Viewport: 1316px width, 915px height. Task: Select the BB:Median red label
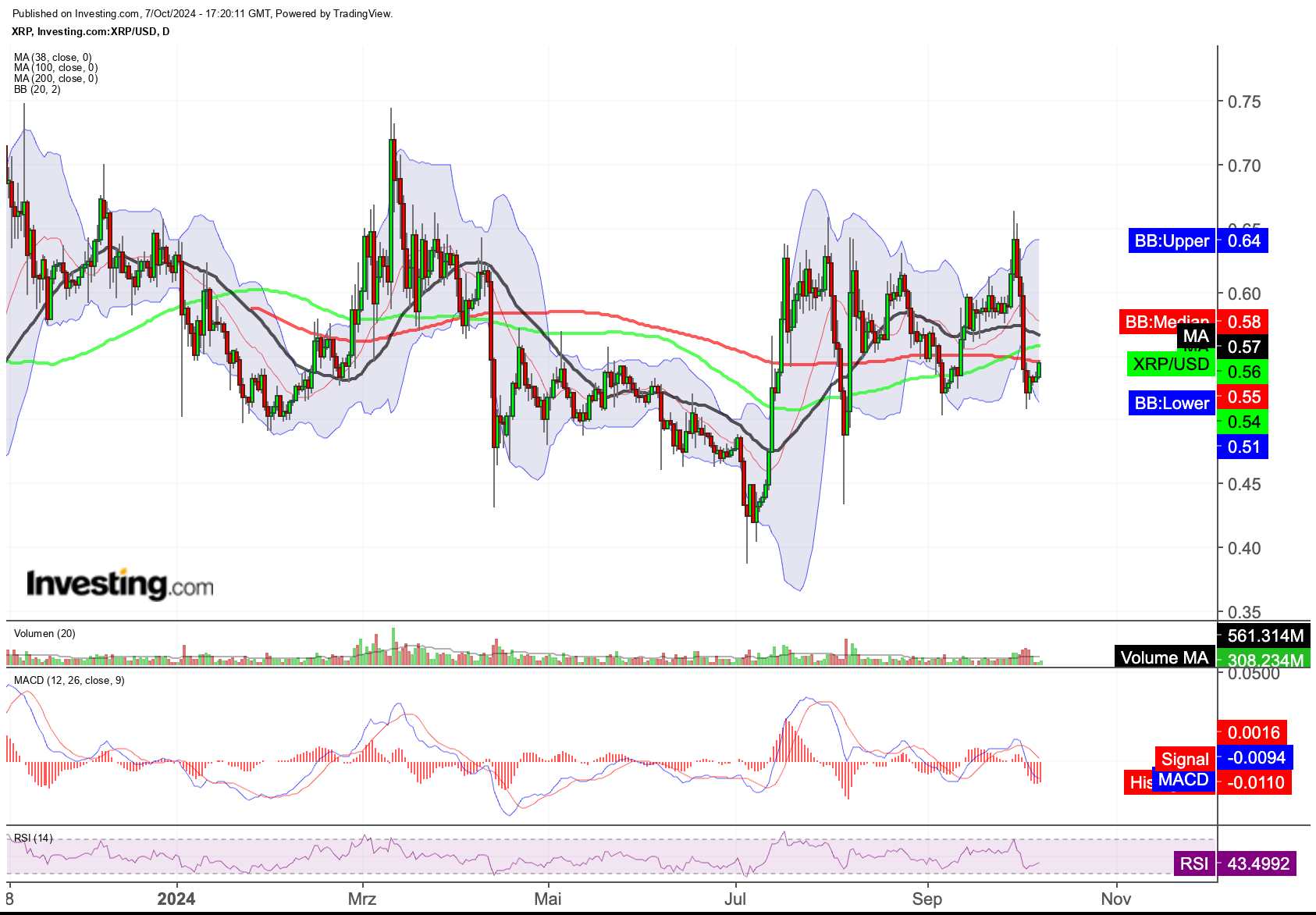1167,322
